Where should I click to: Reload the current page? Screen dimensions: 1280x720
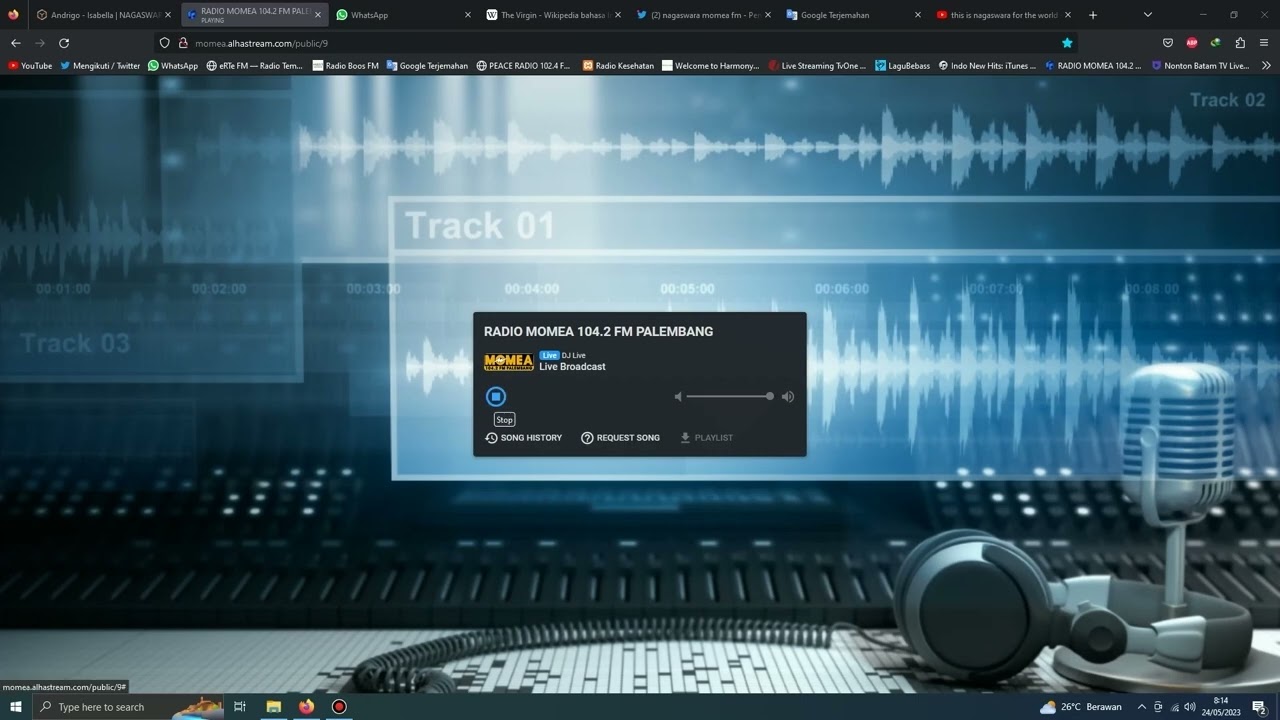tap(64, 43)
